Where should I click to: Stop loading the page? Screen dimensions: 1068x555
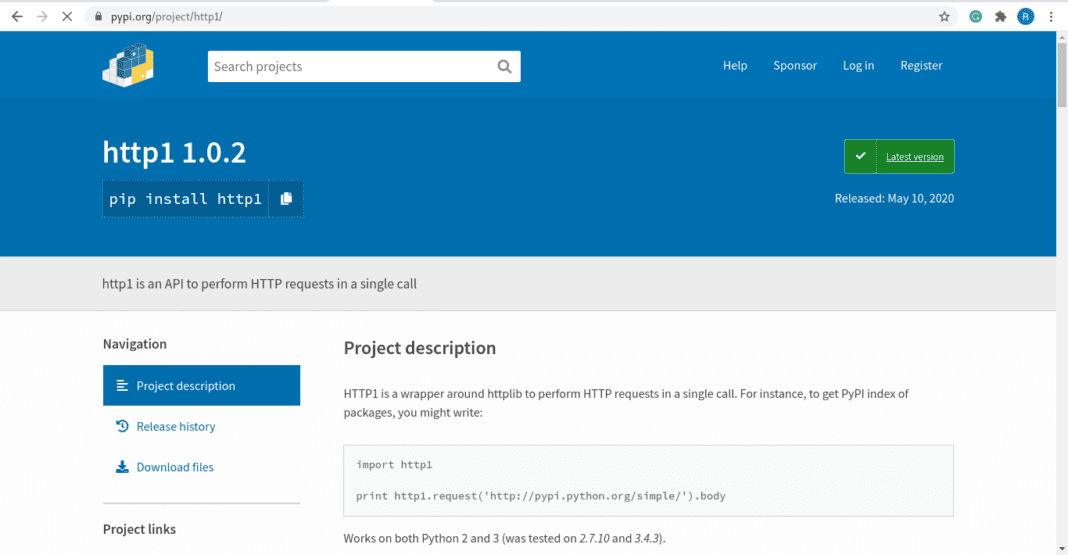pos(66,17)
